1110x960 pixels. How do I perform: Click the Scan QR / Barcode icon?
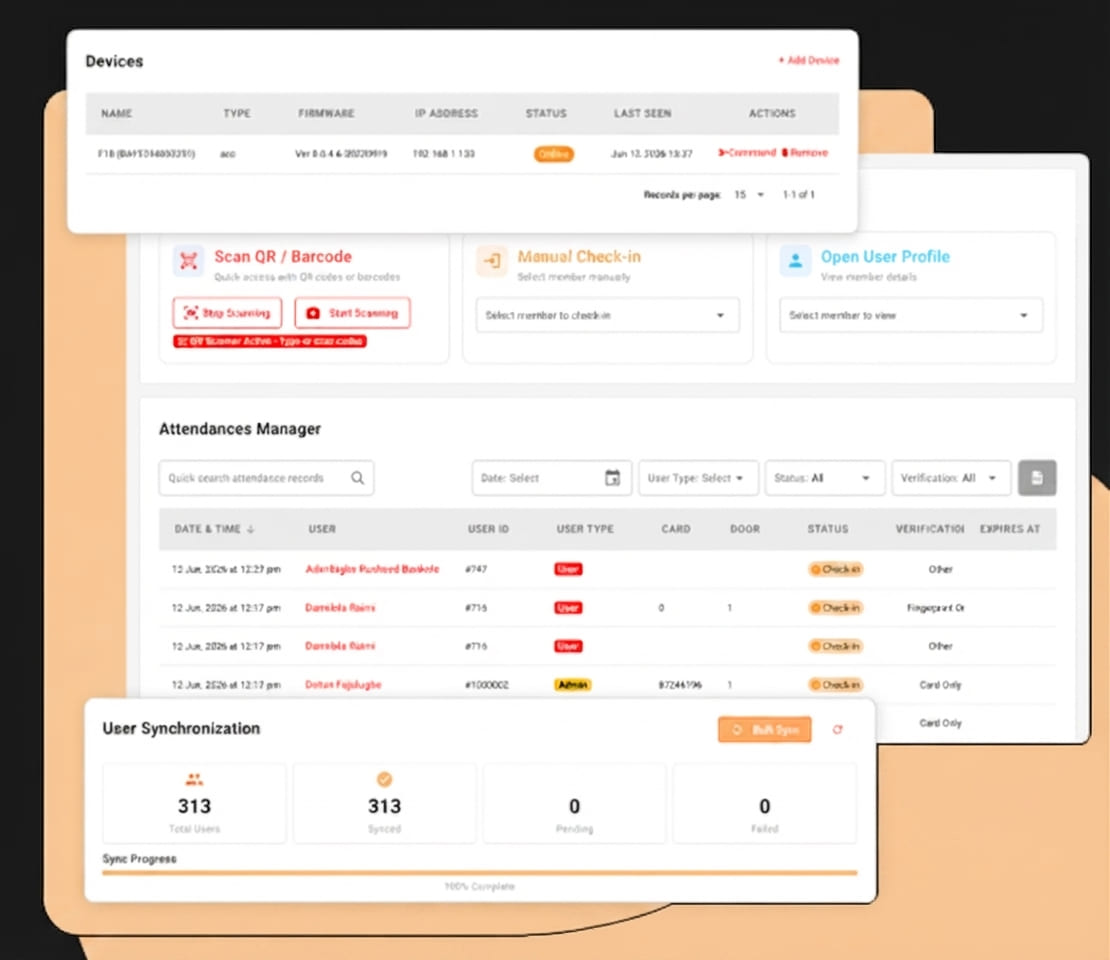[188, 261]
